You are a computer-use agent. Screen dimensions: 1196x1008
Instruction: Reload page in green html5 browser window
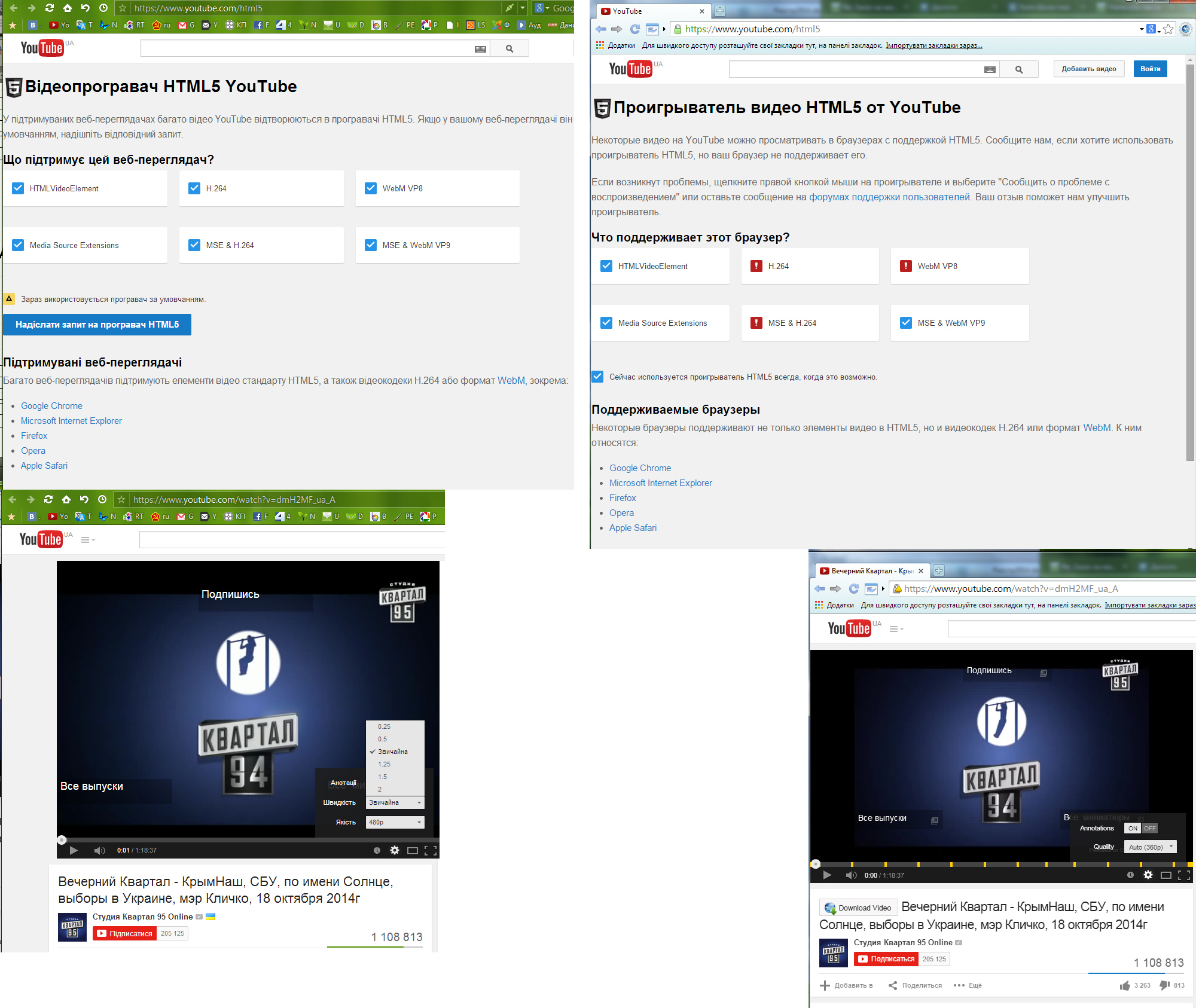point(50,8)
